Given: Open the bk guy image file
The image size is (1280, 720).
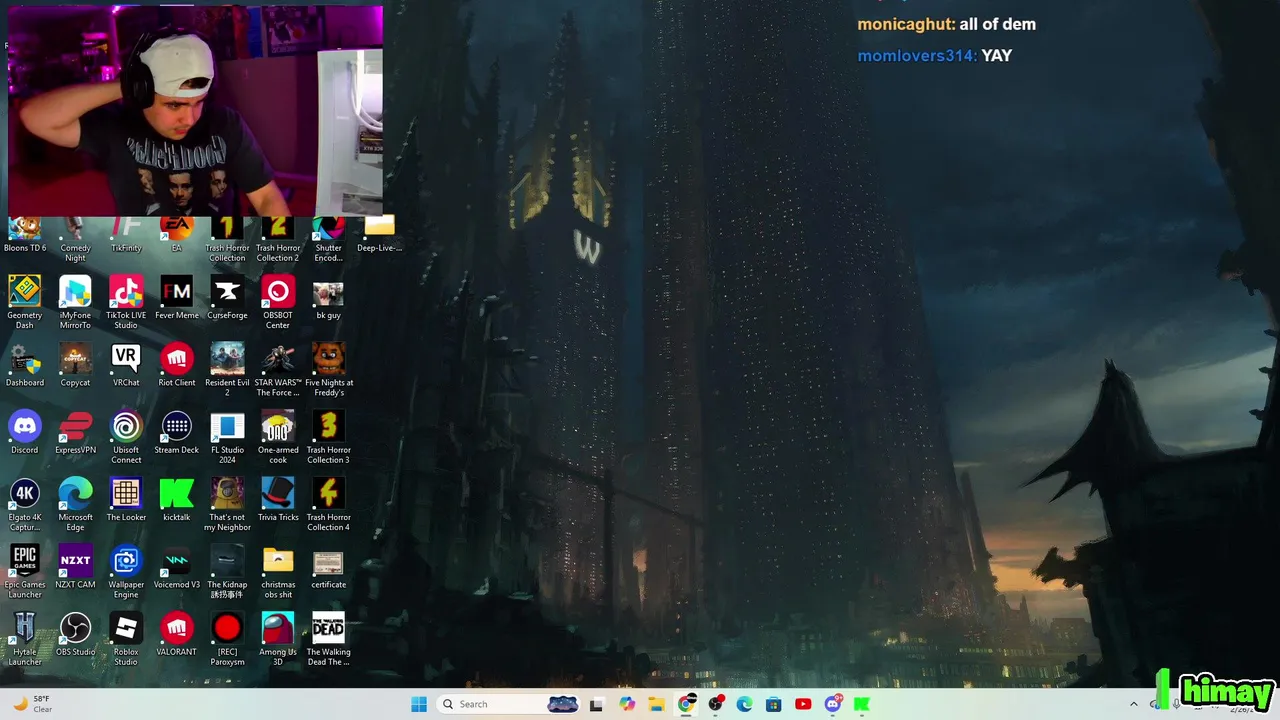Looking at the screenshot, I should click(328, 298).
